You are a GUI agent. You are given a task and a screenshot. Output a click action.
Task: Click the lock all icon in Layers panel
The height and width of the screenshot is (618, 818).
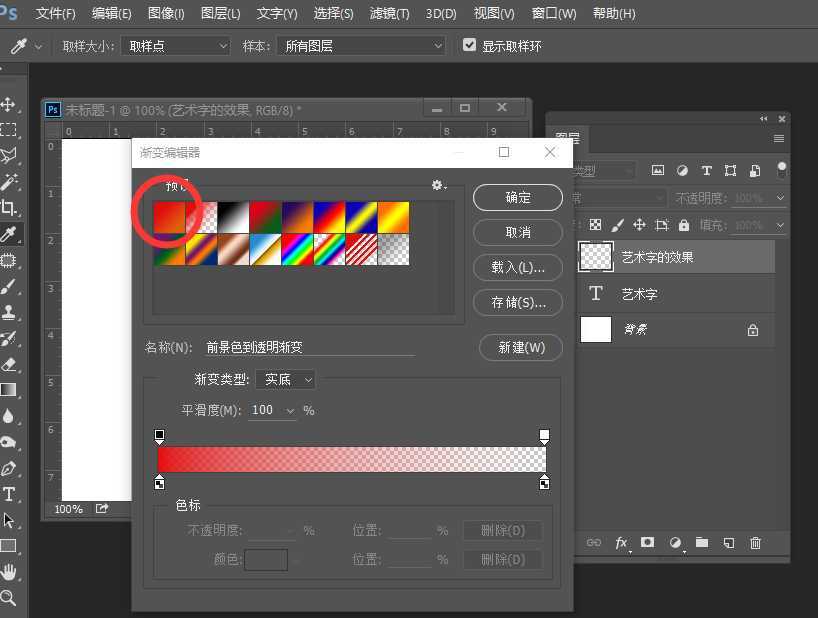(x=683, y=225)
